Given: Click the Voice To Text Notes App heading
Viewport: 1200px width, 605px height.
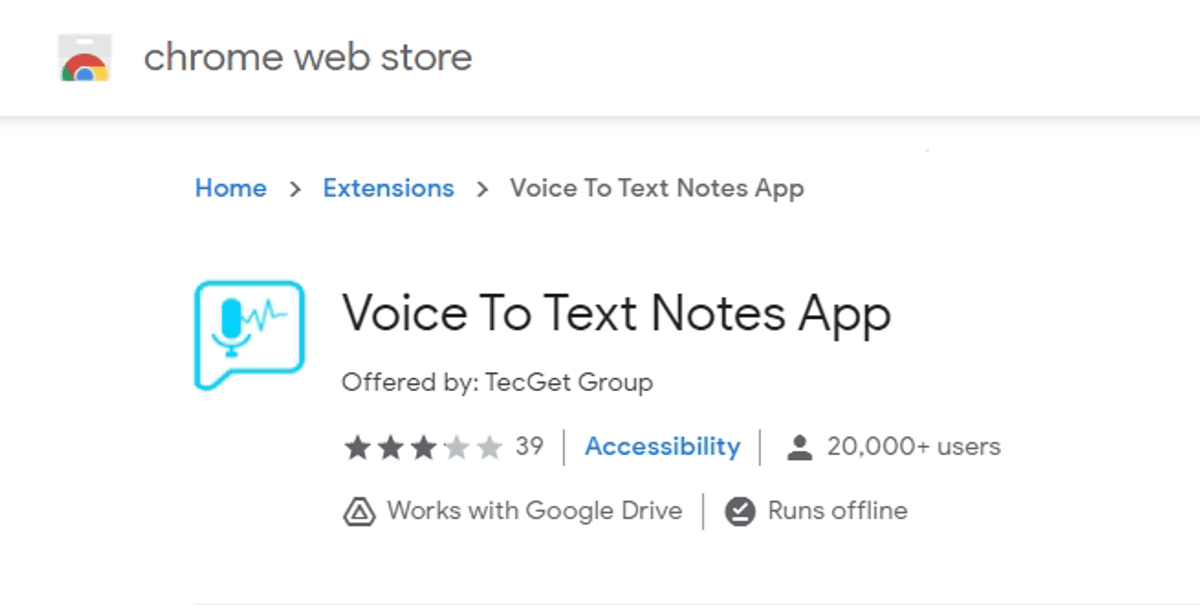Looking at the screenshot, I should [x=616, y=314].
